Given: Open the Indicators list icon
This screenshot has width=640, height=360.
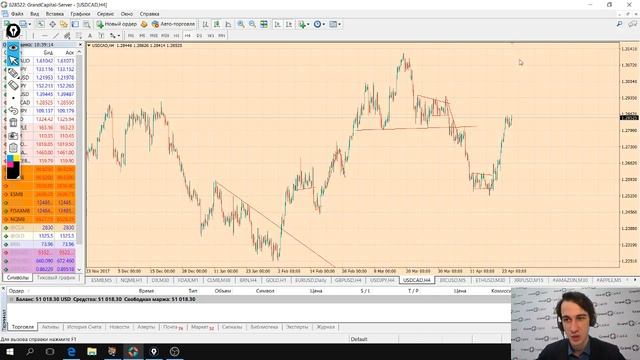Looking at the screenshot, I should [301, 24].
